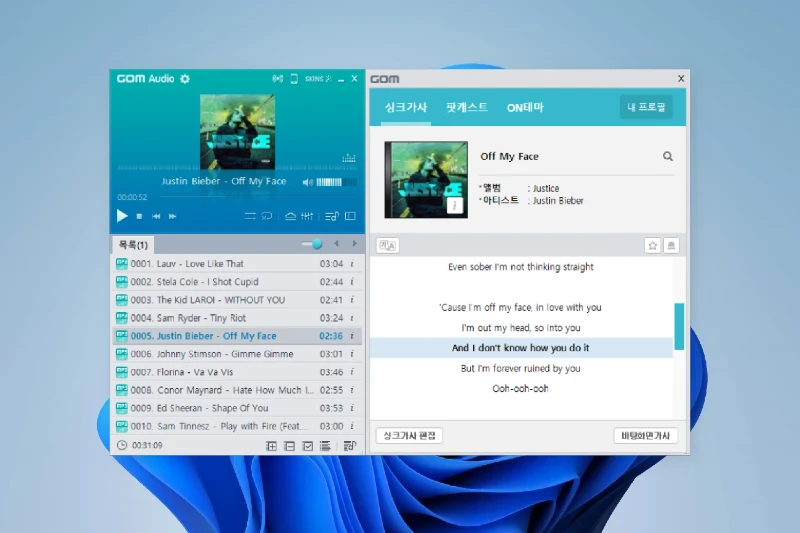Viewport: 800px width, 533px height.
Task: Open info icon for Johnny Stimson track
Action: (x=352, y=354)
